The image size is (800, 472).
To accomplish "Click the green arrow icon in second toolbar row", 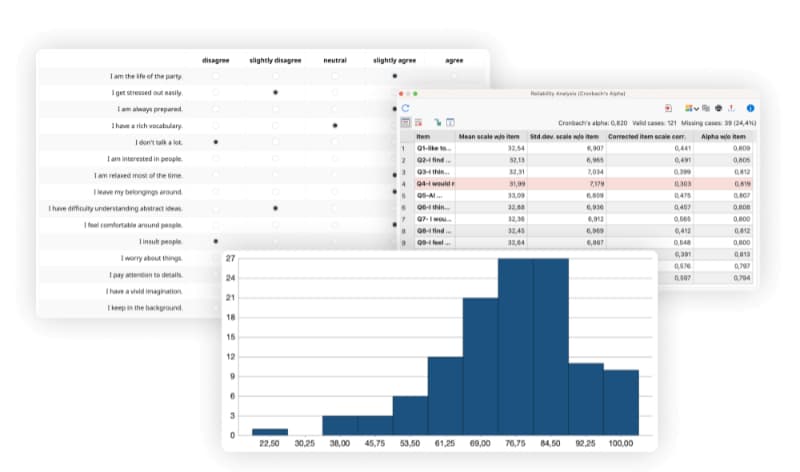I will point(437,122).
